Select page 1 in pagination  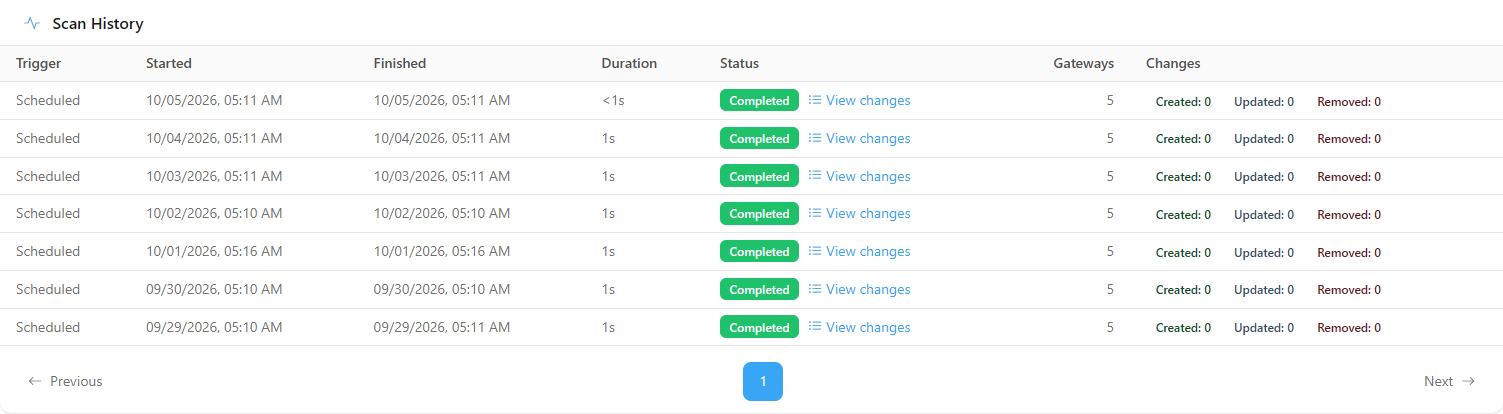(x=763, y=381)
